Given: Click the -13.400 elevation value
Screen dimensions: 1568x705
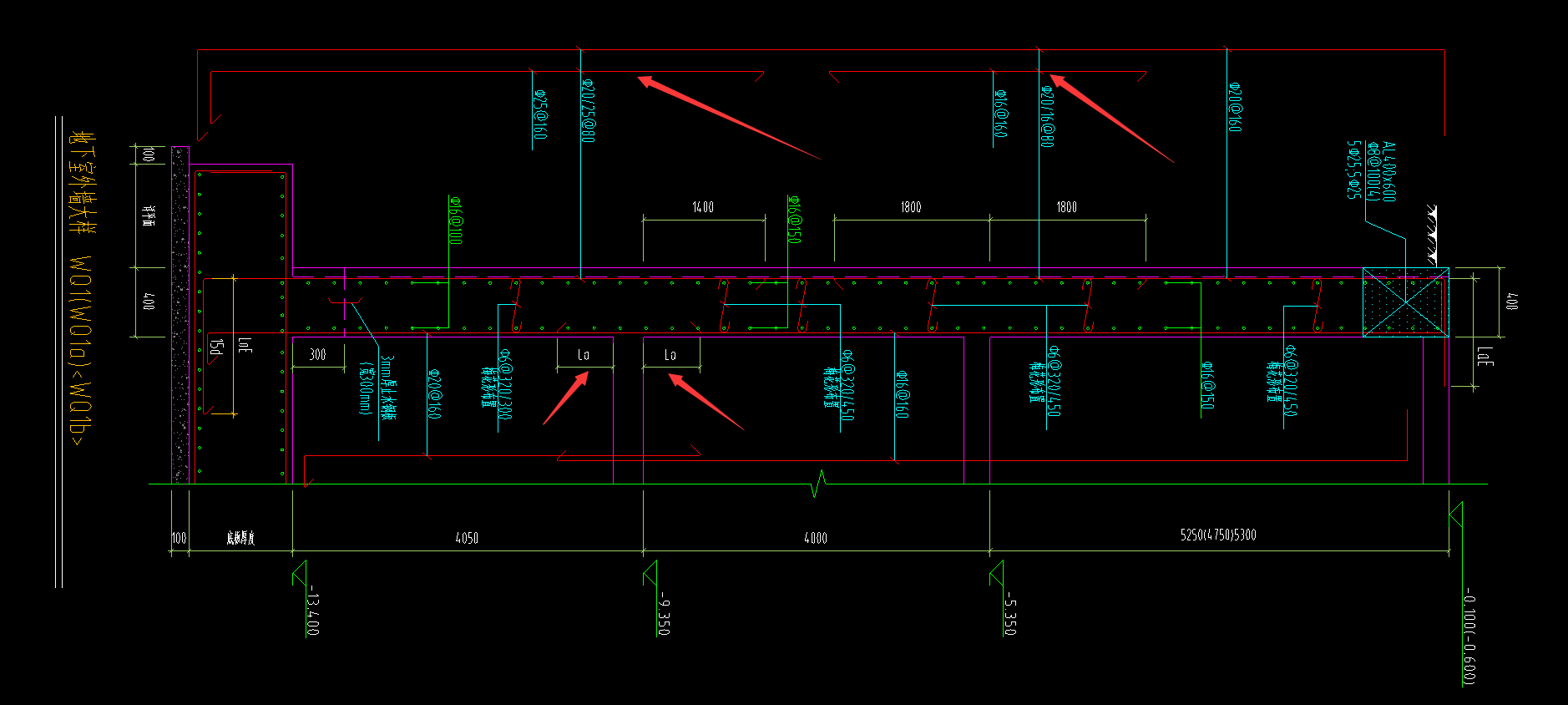Looking at the screenshot, I should click(x=313, y=610).
